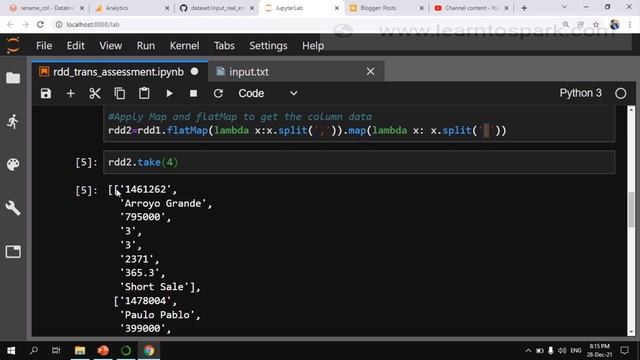Screen dimensions: 640x360
Task: Click the rdd2.take(4) code cell
Action: point(359,162)
